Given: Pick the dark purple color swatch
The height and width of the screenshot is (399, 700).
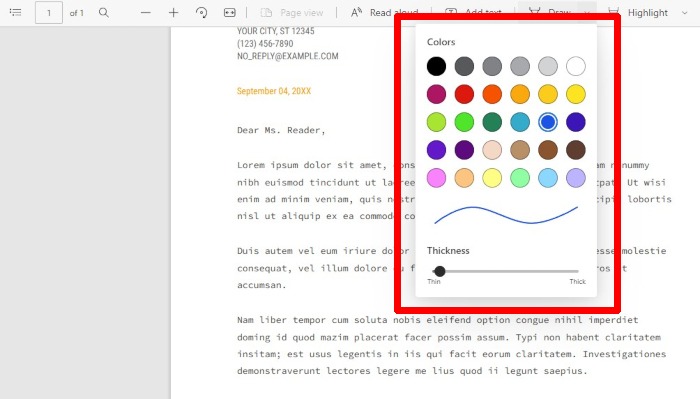Looking at the screenshot, I should tap(464, 150).
